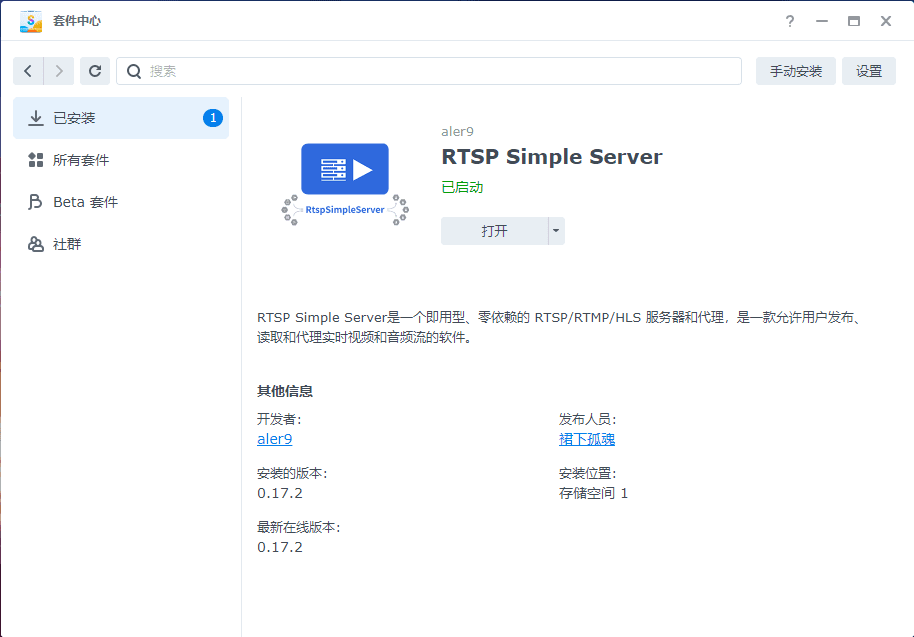Click the Beta 套件 beta icon
914x637 pixels.
click(34, 201)
